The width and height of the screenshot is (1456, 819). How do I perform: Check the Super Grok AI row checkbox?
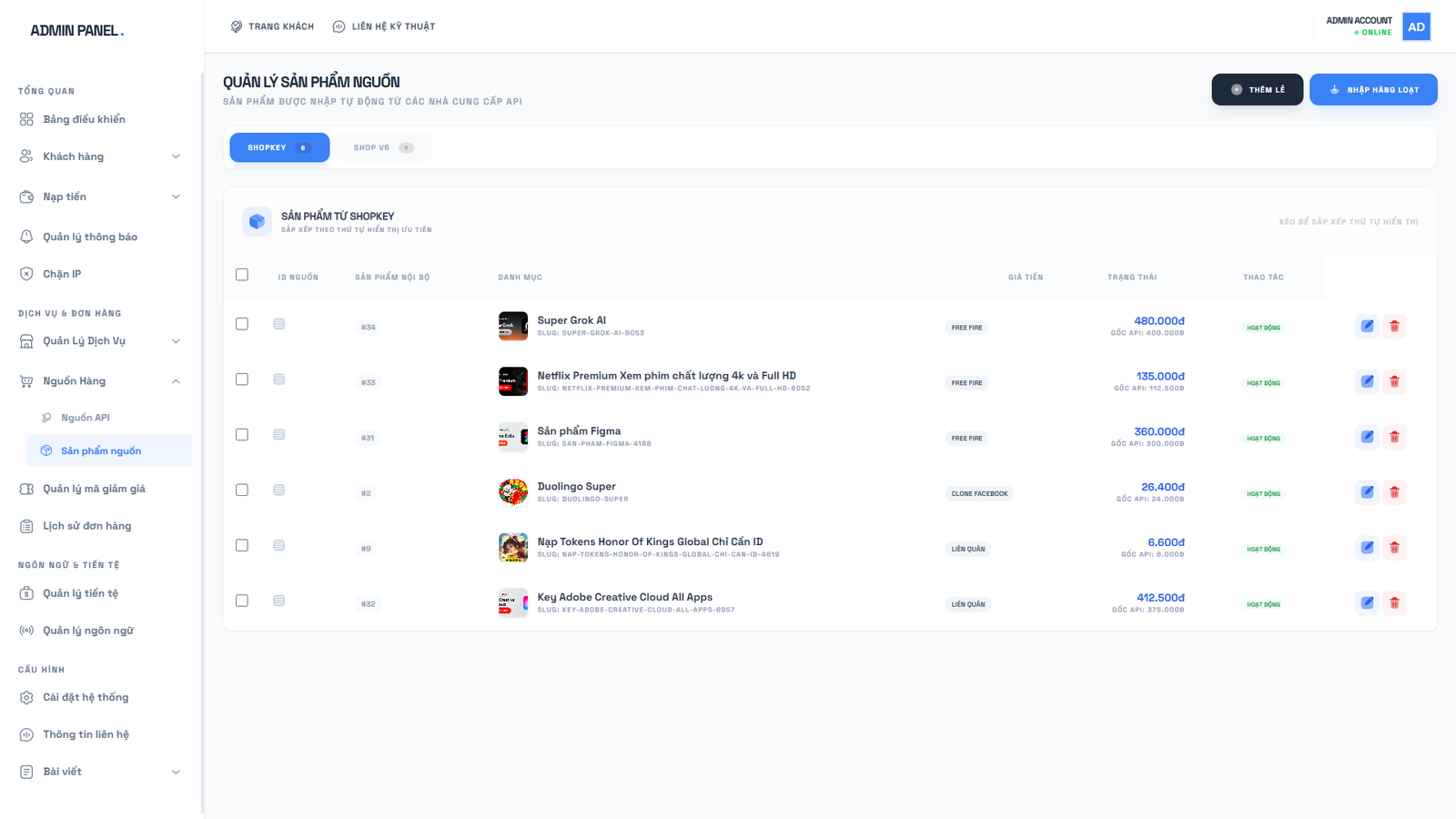pyautogui.click(x=242, y=324)
